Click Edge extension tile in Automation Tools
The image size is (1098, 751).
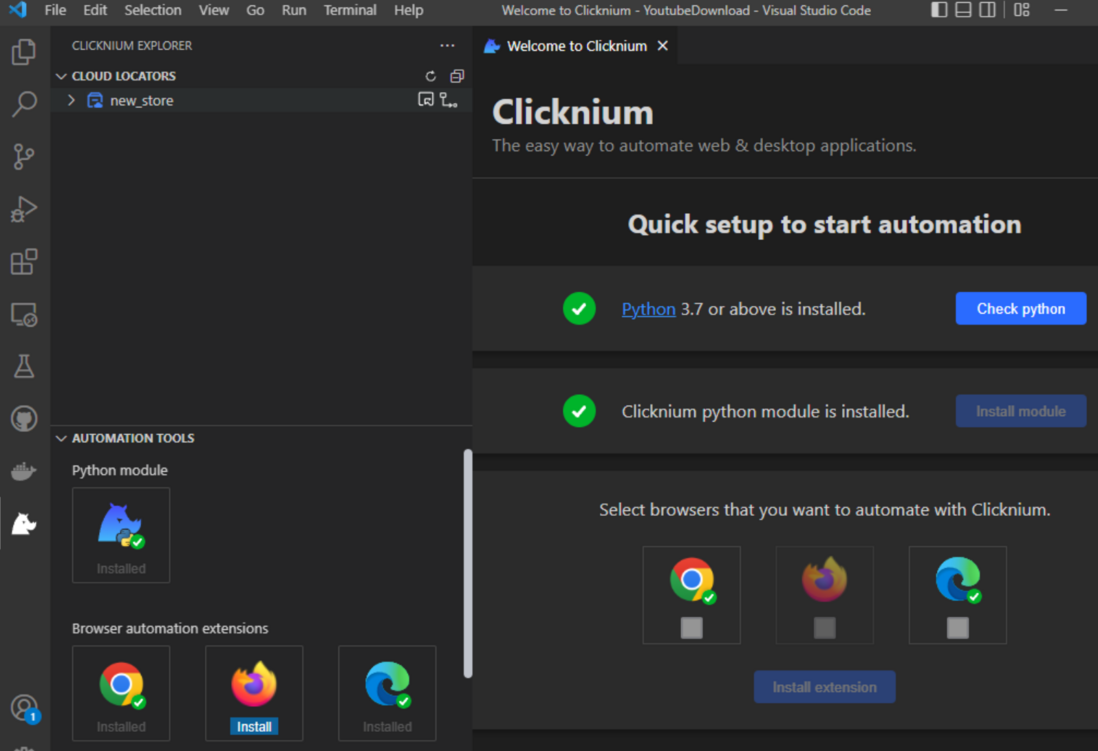(387, 694)
